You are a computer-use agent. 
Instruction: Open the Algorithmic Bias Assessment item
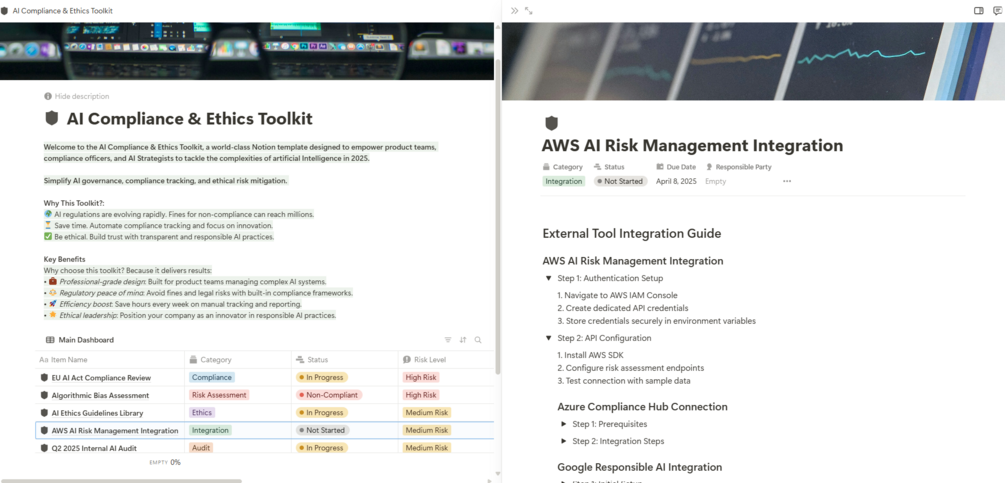(100, 395)
